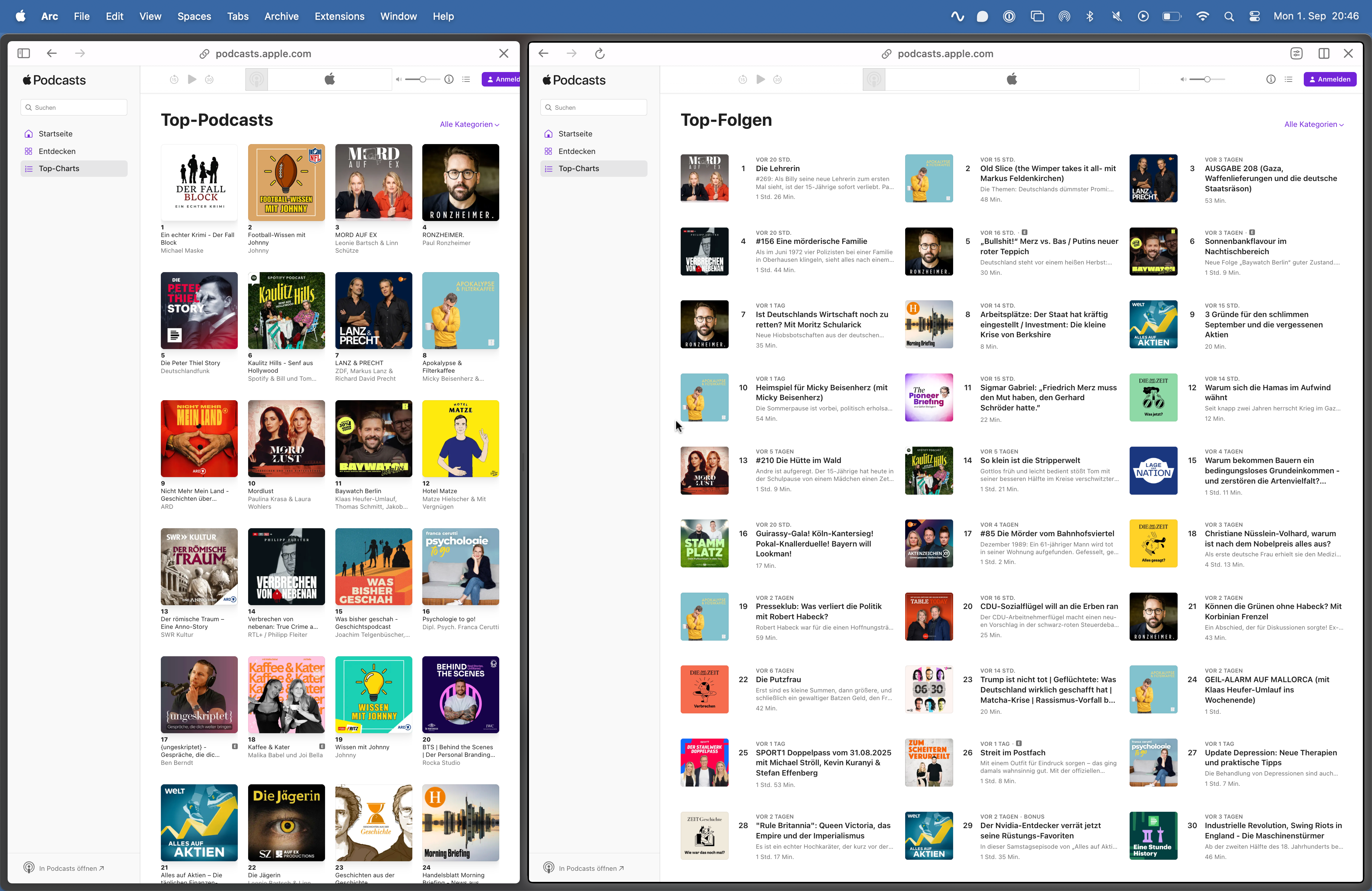Open Spaces menu in menu bar
The height and width of the screenshot is (891, 1372).
[x=194, y=16]
